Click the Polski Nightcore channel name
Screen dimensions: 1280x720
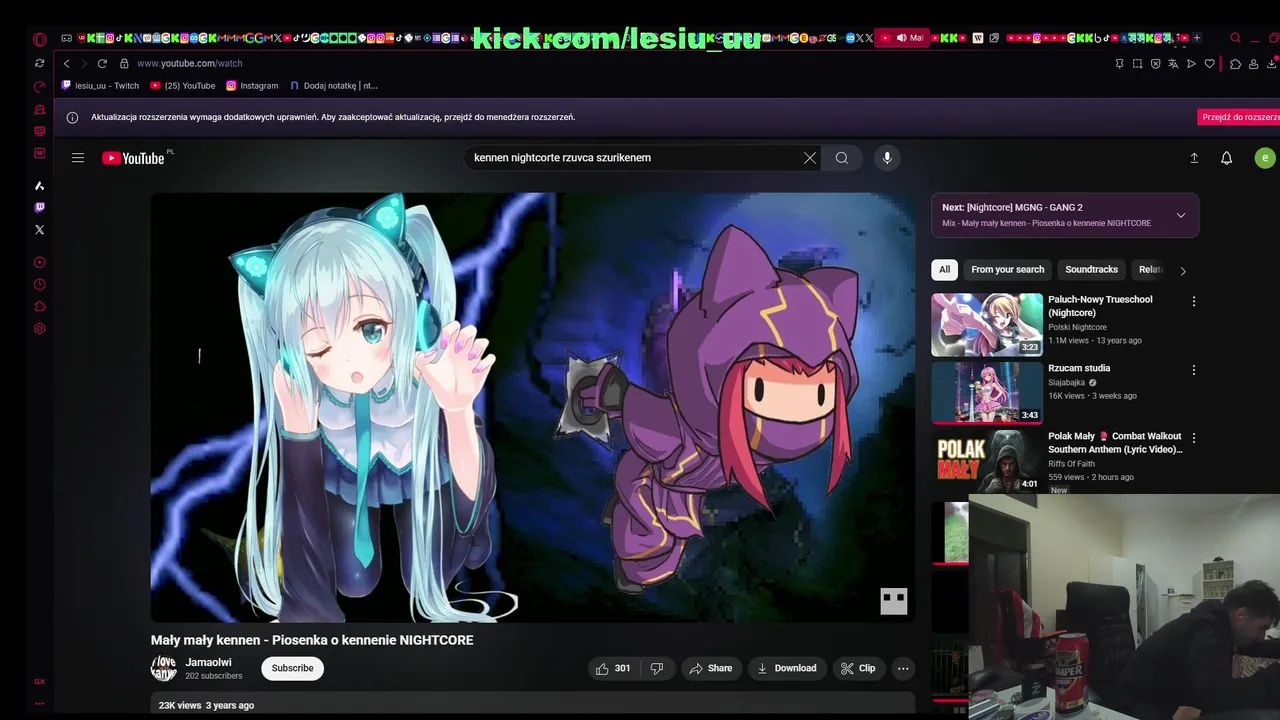[1077, 327]
